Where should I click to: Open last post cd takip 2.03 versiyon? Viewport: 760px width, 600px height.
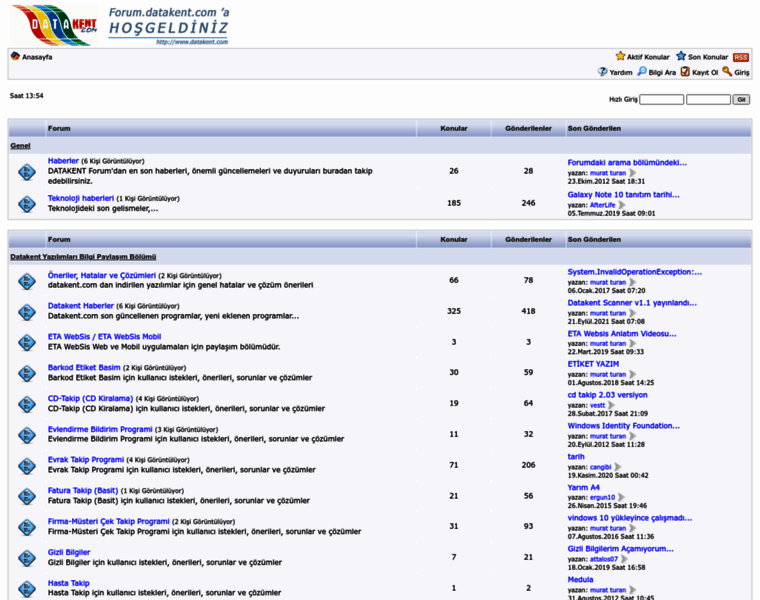pyautogui.click(x=607, y=395)
